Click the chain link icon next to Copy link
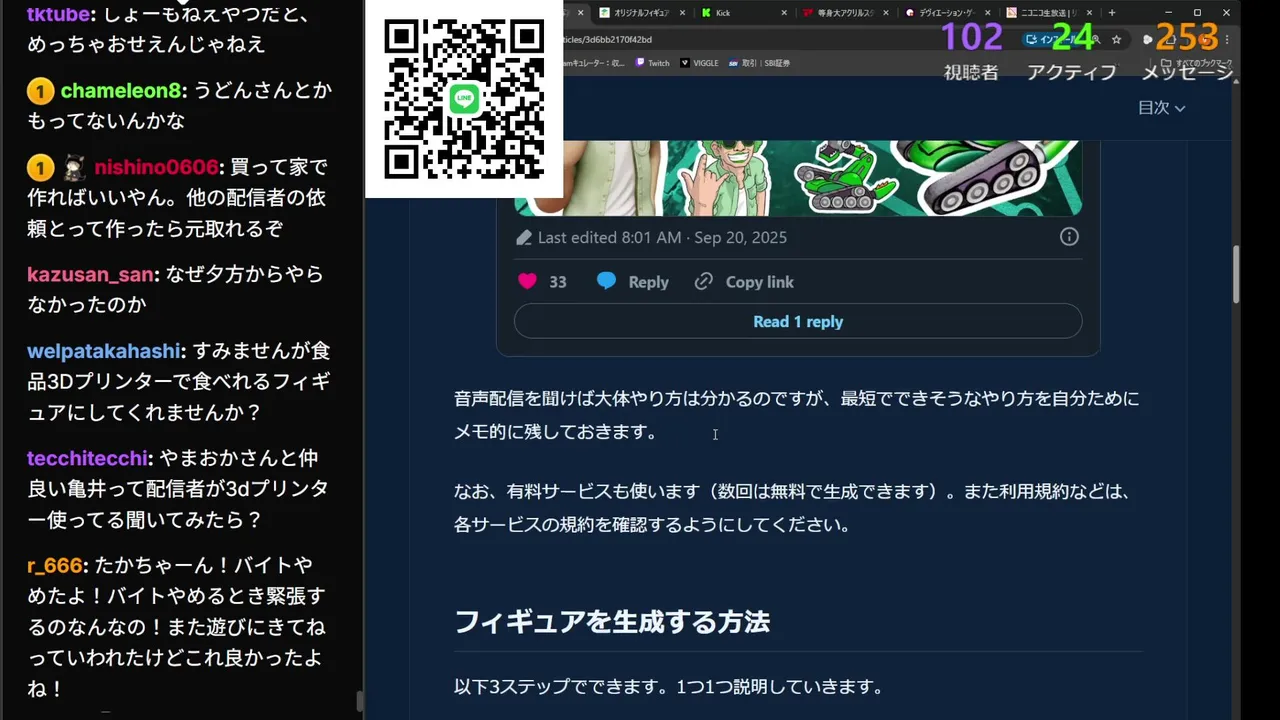Screen dimensions: 1280x720 click(x=704, y=282)
